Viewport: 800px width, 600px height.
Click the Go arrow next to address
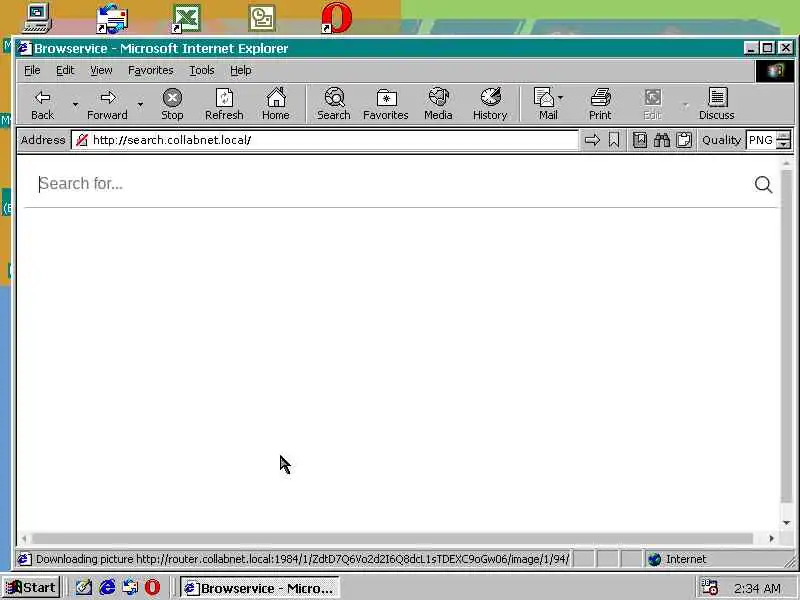pos(592,140)
